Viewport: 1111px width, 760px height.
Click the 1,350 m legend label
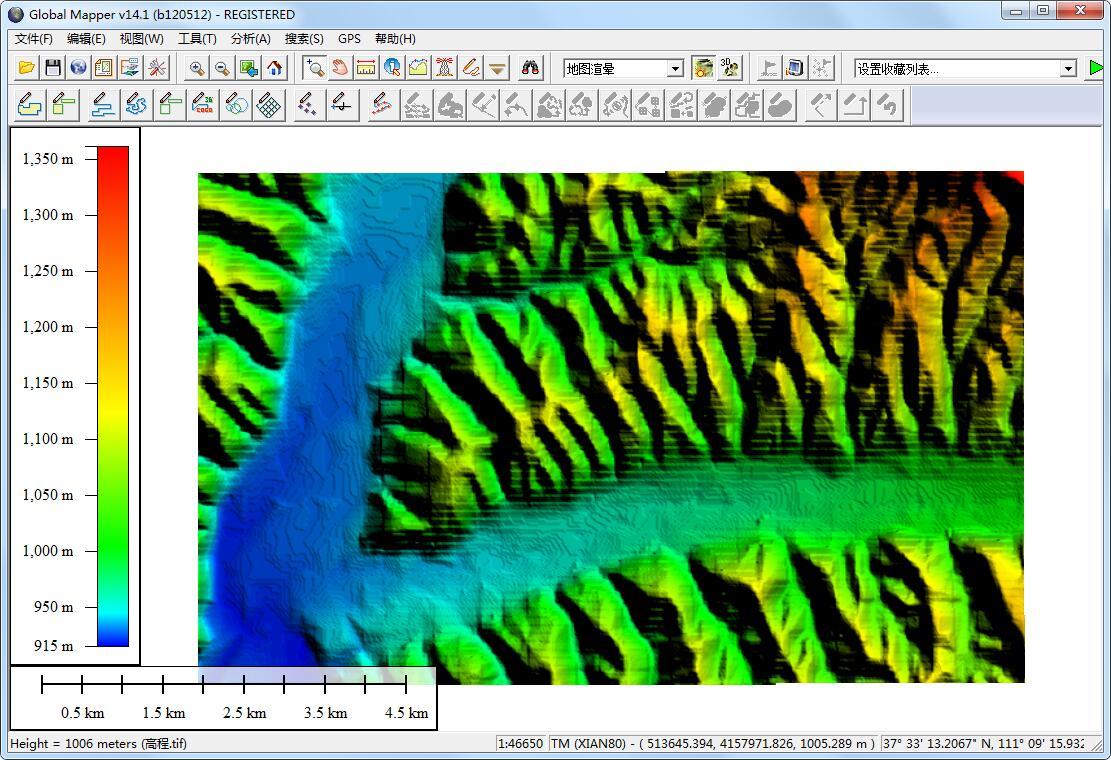(47, 159)
